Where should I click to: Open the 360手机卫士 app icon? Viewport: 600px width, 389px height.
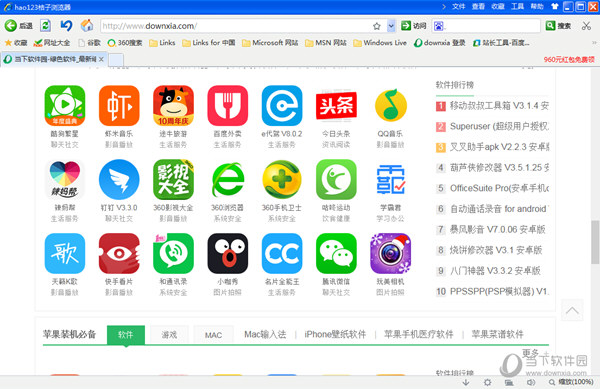[282, 179]
